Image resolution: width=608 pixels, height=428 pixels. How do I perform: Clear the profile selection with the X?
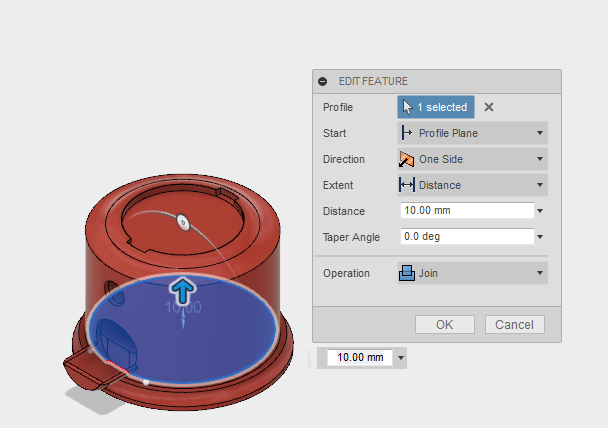click(489, 107)
